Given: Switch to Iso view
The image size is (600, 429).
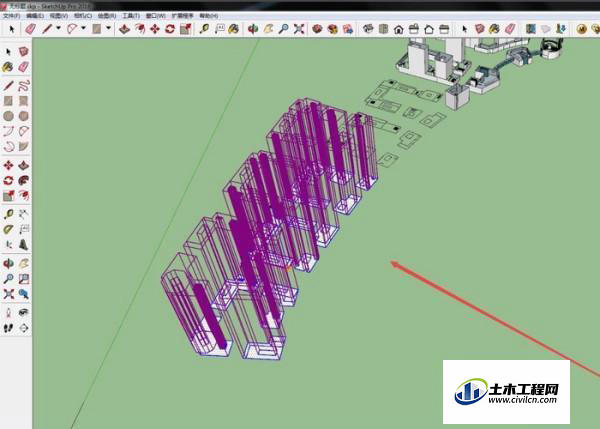Looking at the screenshot, I should coord(368,29).
